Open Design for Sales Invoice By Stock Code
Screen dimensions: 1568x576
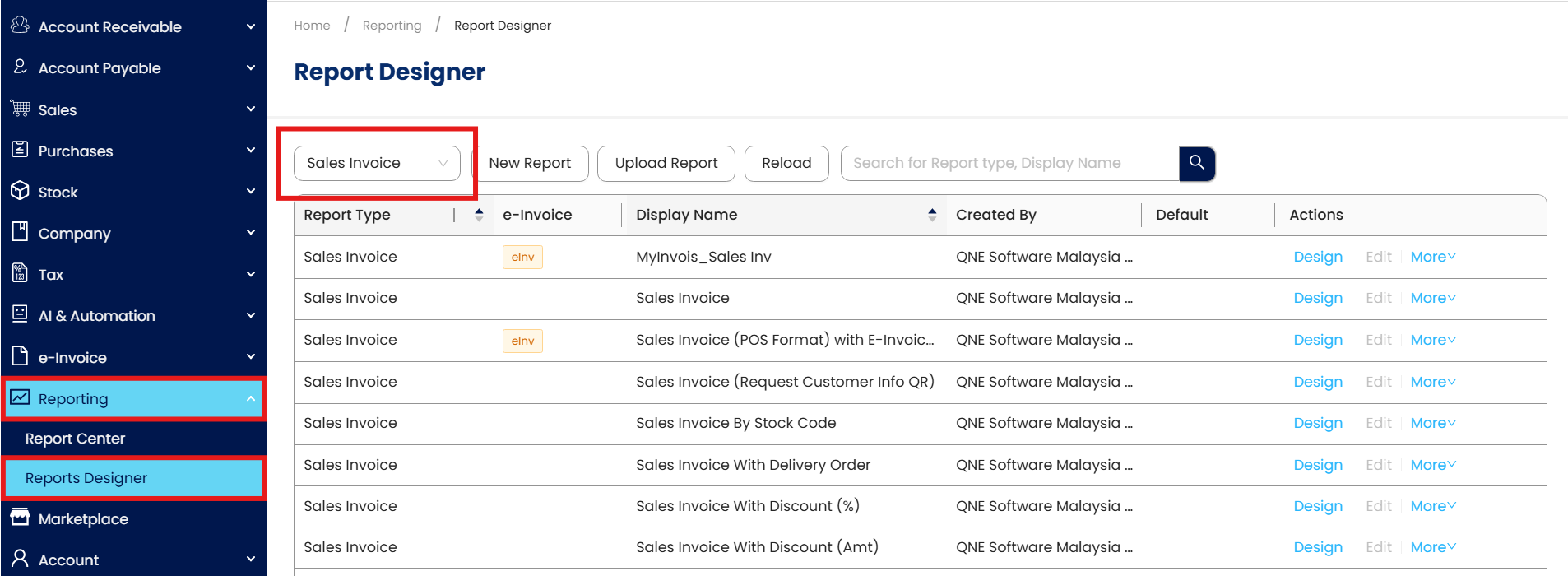pyautogui.click(x=1317, y=423)
